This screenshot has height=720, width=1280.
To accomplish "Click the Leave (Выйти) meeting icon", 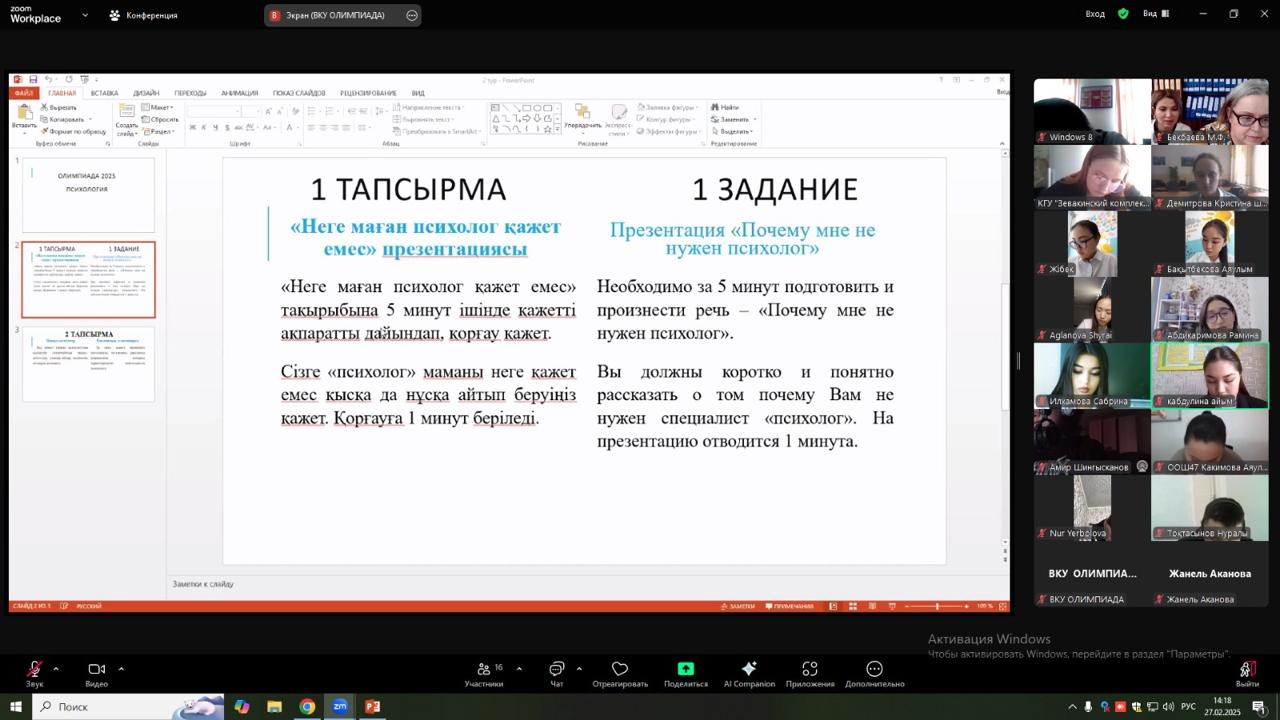I will pyautogui.click(x=1246, y=670).
